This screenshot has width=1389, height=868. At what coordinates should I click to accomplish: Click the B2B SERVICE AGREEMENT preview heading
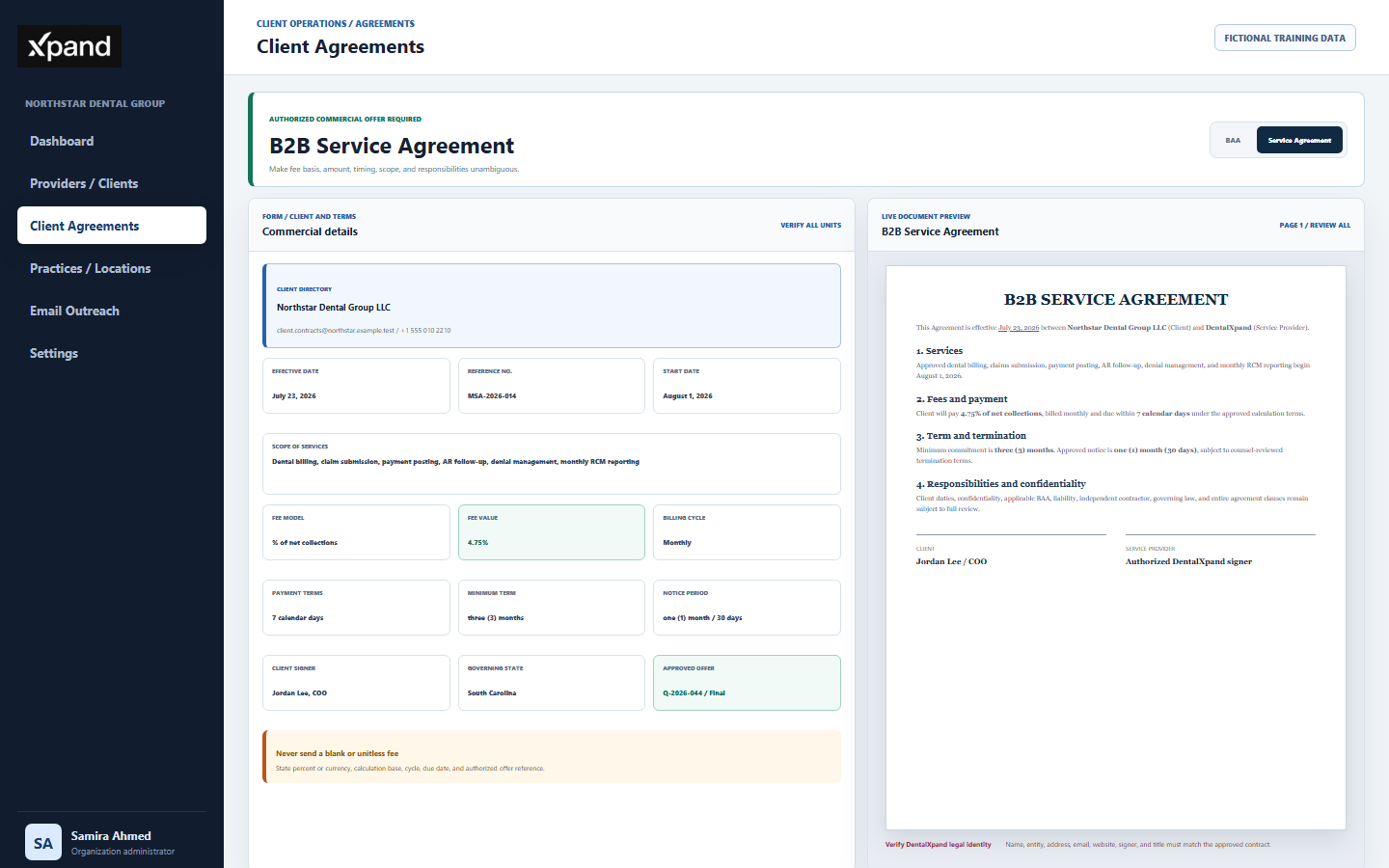(x=1116, y=299)
